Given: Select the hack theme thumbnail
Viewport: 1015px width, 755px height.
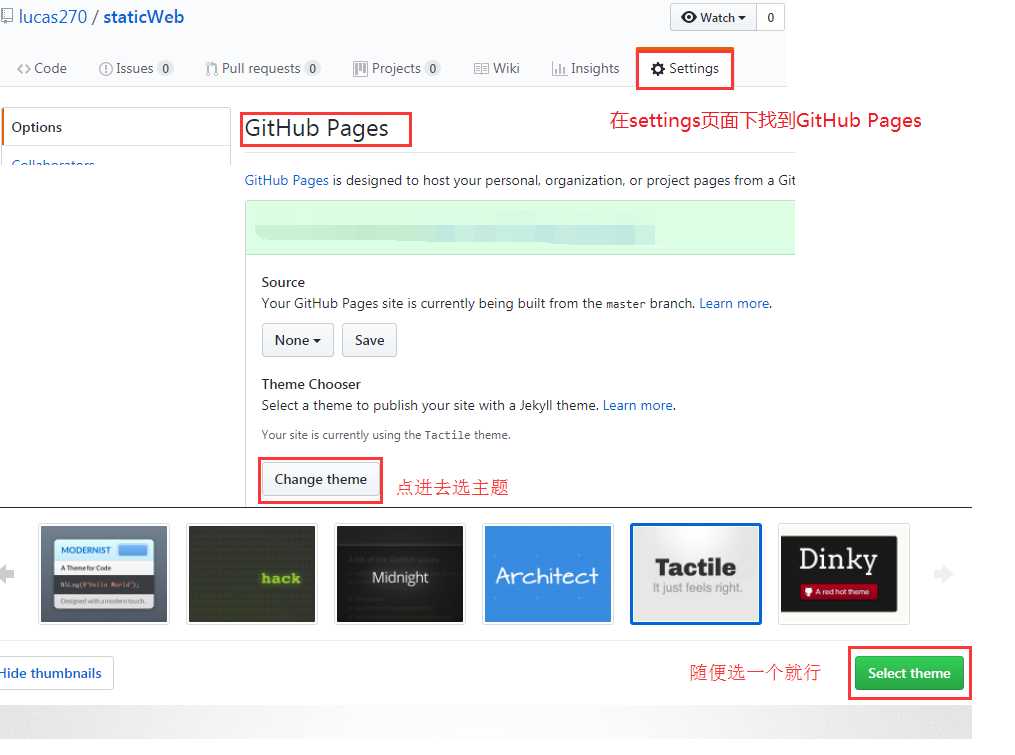Looking at the screenshot, I should [x=252, y=574].
